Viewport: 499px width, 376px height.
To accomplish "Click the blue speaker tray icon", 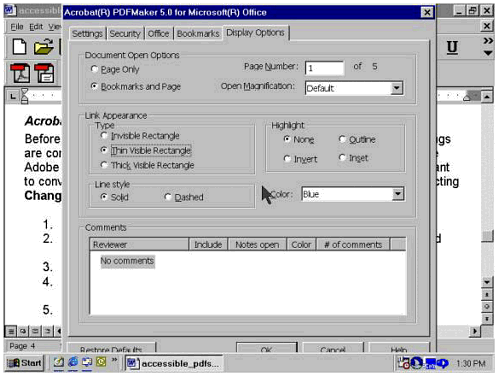I will click(x=442, y=363).
